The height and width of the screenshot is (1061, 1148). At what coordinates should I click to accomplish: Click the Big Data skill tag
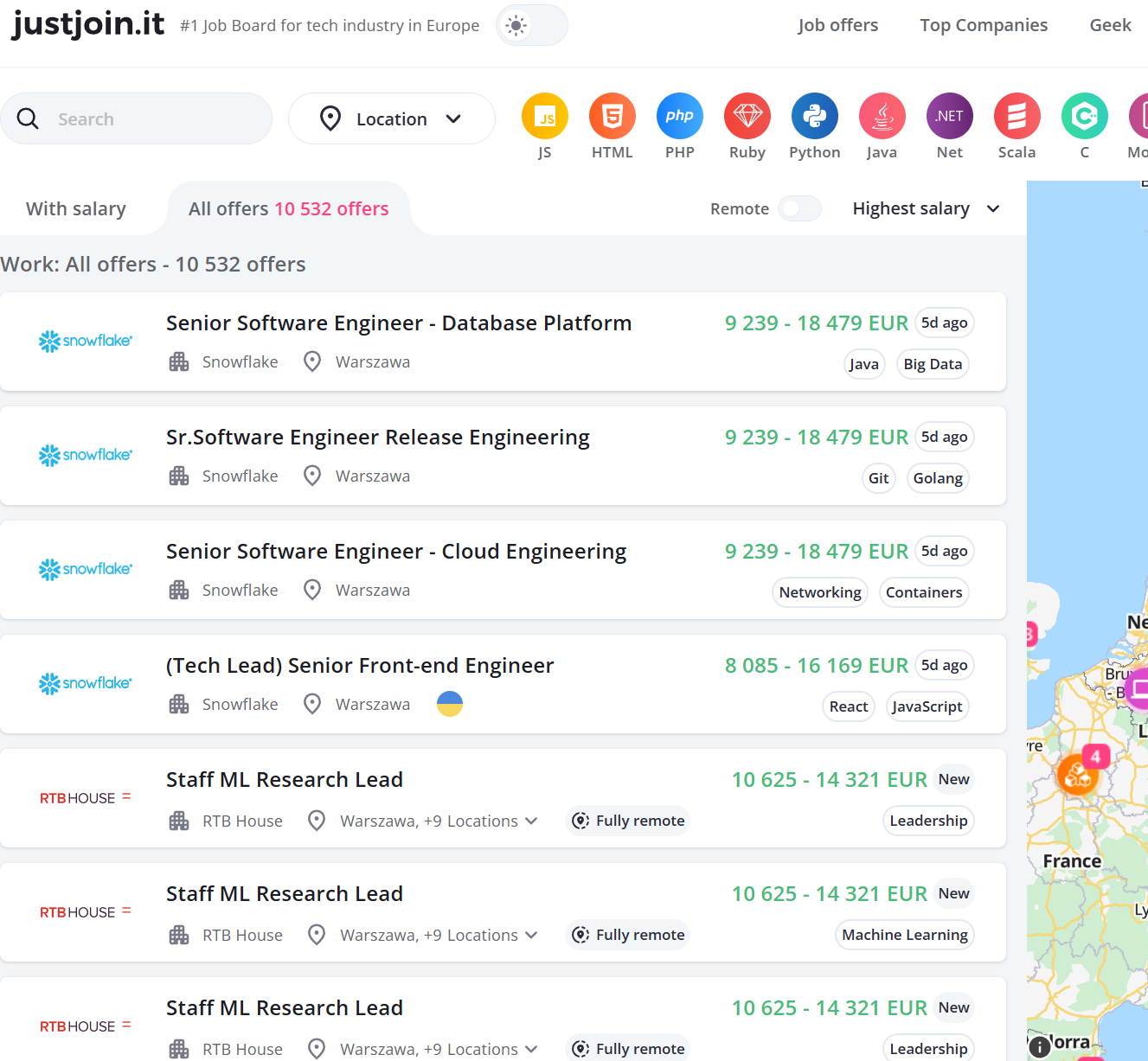click(x=933, y=364)
